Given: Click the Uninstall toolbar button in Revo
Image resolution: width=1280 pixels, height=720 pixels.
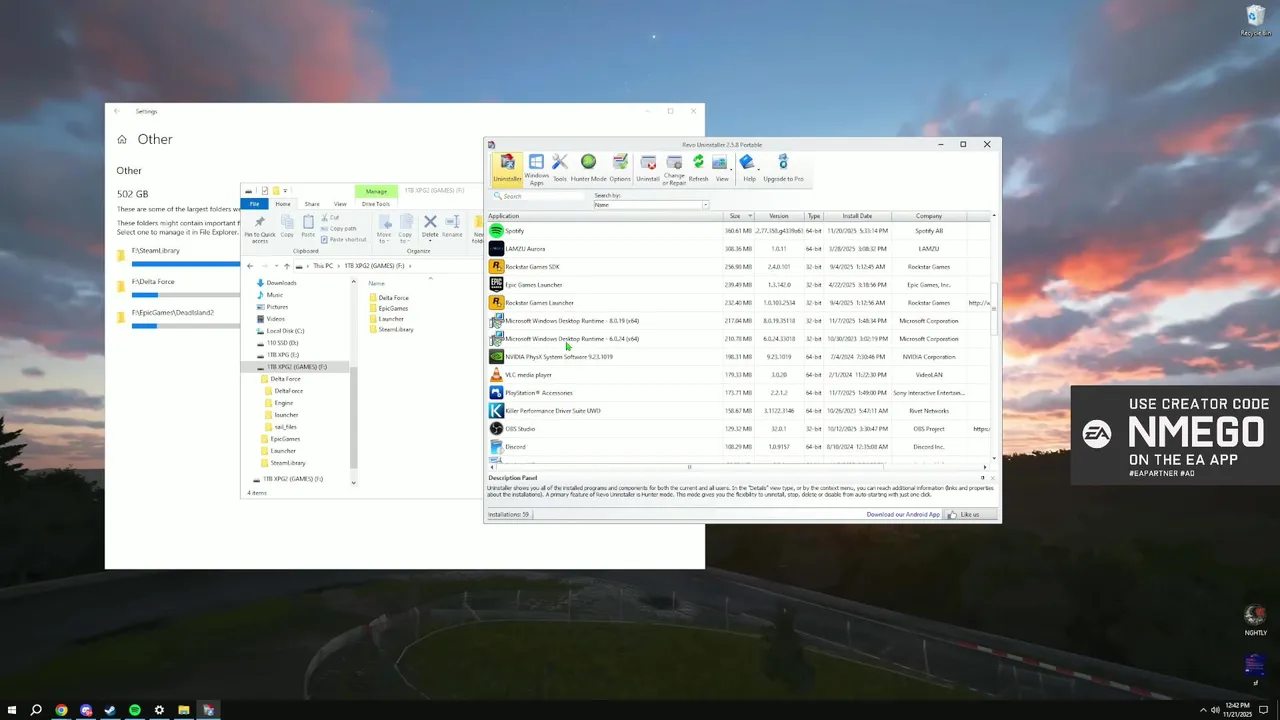Looking at the screenshot, I should coord(648,168).
